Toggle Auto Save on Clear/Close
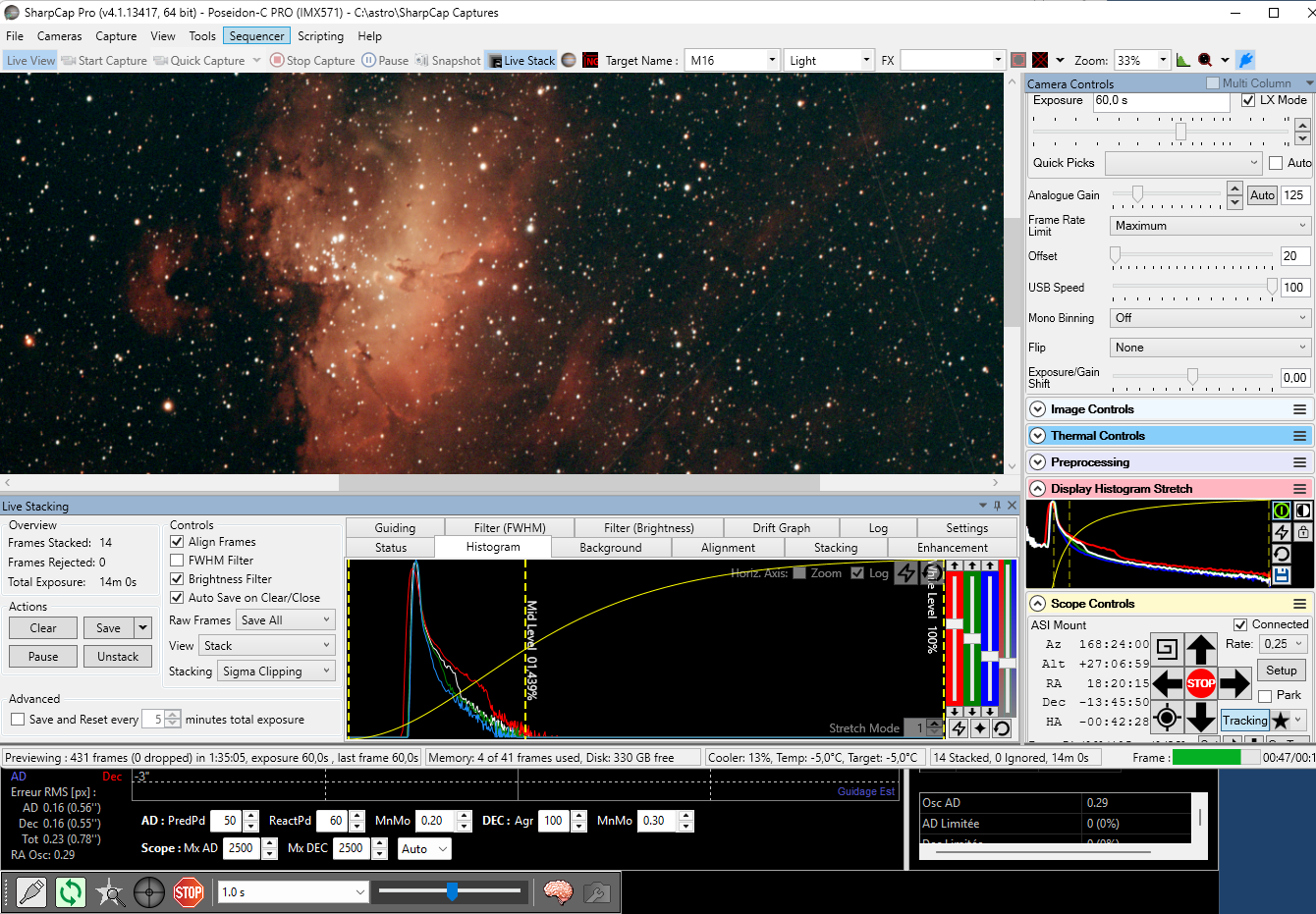The height and width of the screenshot is (914, 1316). click(x=177, y=597)
